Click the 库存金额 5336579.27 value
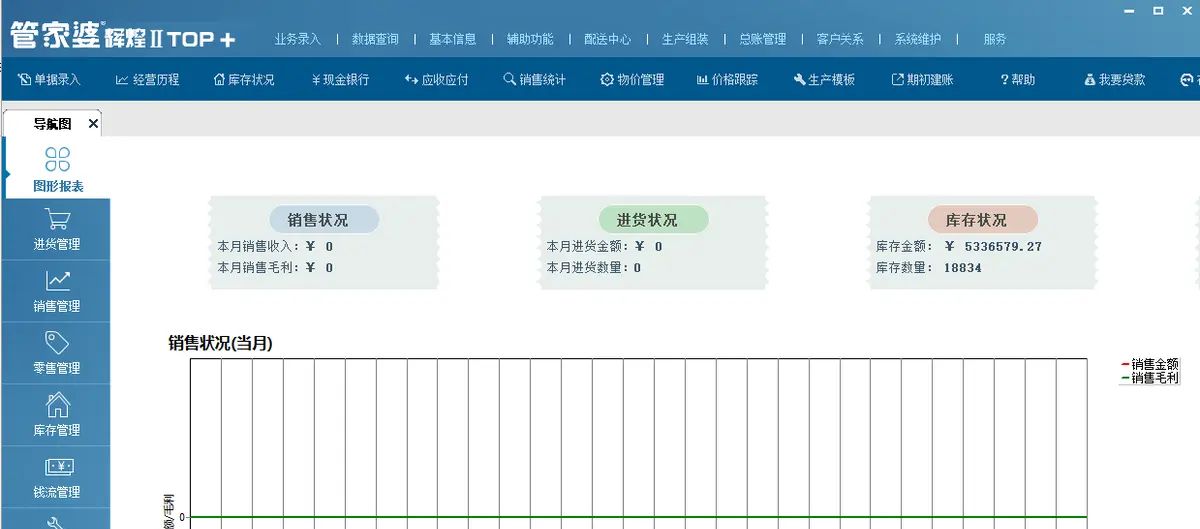The image size is (1200, 529). [x=993, y=246]
